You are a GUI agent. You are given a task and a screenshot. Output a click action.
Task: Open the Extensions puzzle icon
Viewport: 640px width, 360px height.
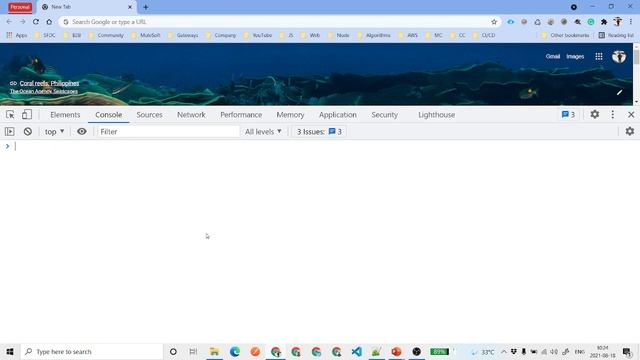pyautogui.click(x=604, y=22)
